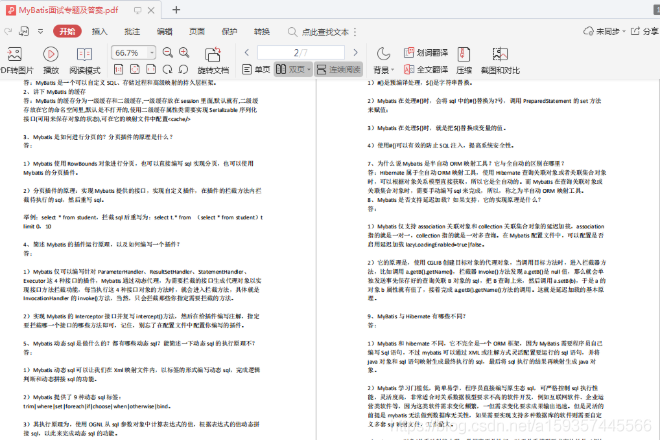Screen dimensions: 661x444
Task: Expand the 背景 background dropdown arrow
Action: pyautogui.click(x=392, y=70)
